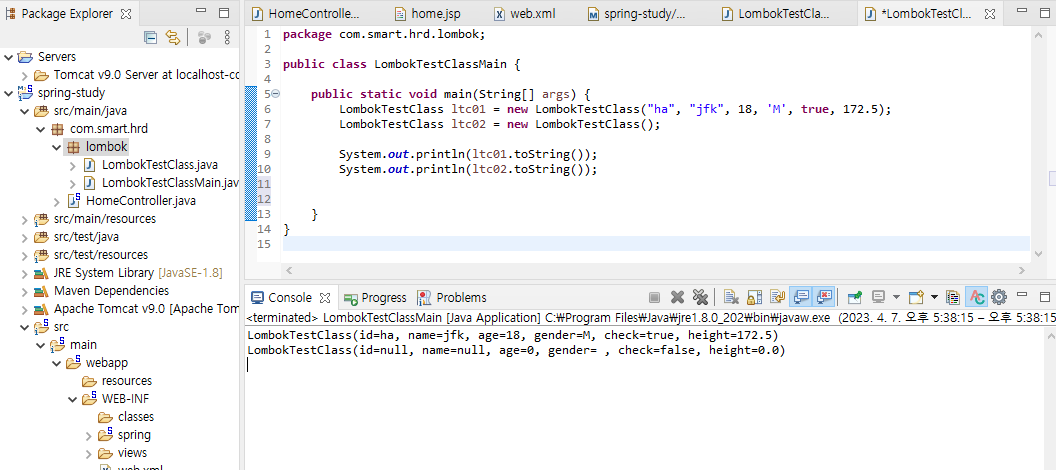Toggle show console on standard output
The width and height of the screenshot is (1056, 470).
click(x=801, y=297)
